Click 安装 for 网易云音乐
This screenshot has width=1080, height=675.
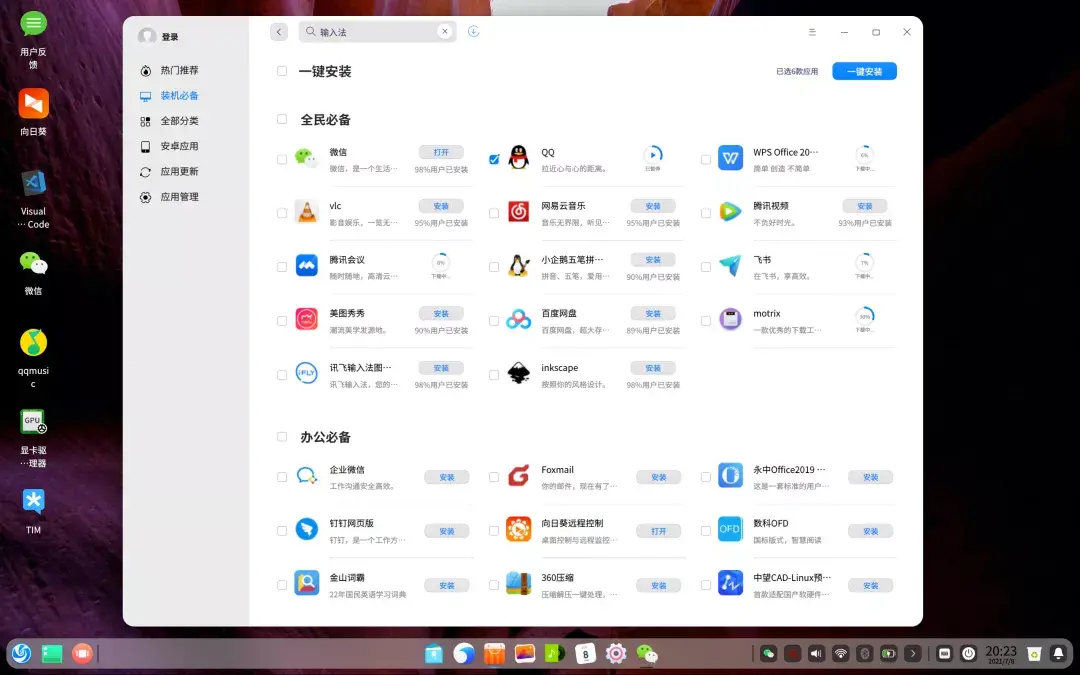click(652, 206)
